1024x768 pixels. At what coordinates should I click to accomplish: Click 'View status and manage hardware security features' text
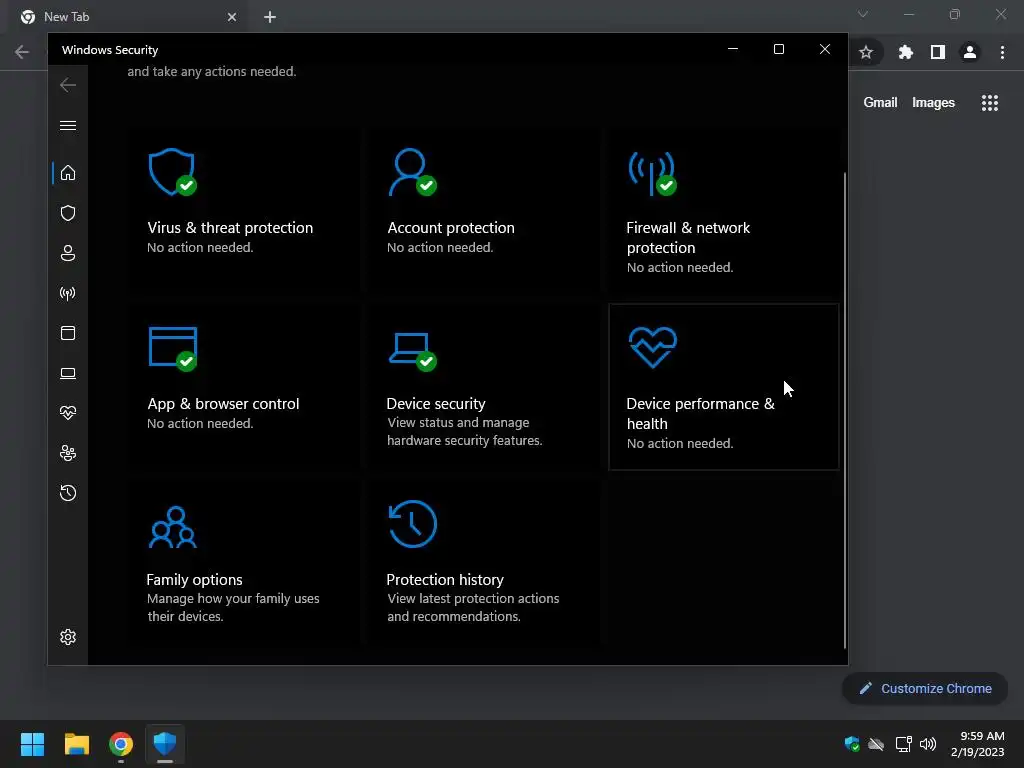click(x=464, y=432)
